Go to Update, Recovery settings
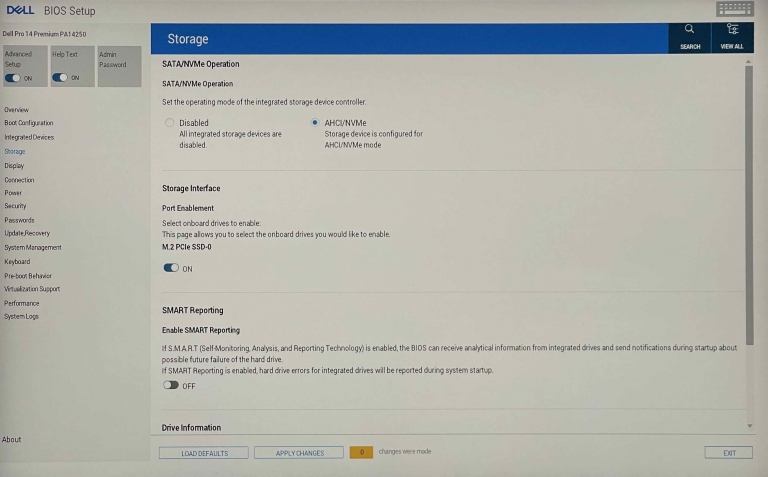Image resolution: width=768 pixels, height=477 pixels. 27,233
